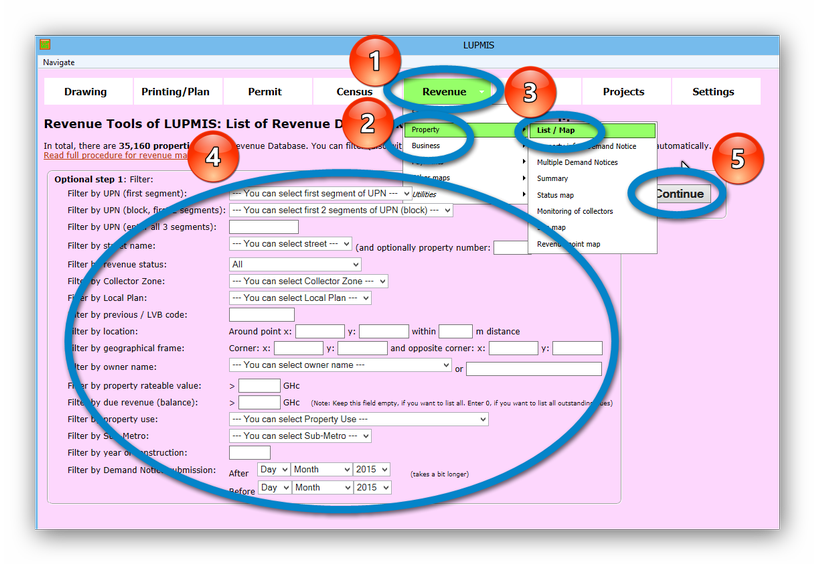Expand the Collector Zone dropdown
This screenshot has height=564, width=814.
coord(308,281)
